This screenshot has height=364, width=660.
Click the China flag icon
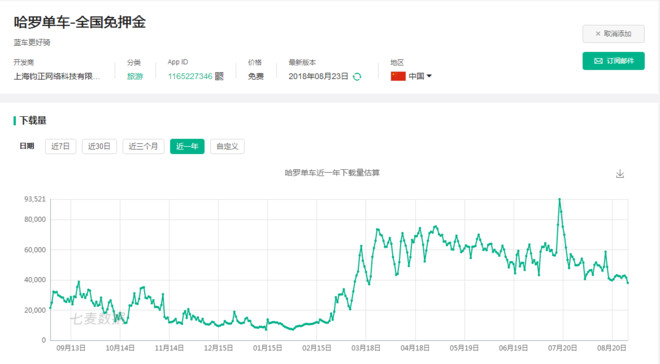point(398,76)
